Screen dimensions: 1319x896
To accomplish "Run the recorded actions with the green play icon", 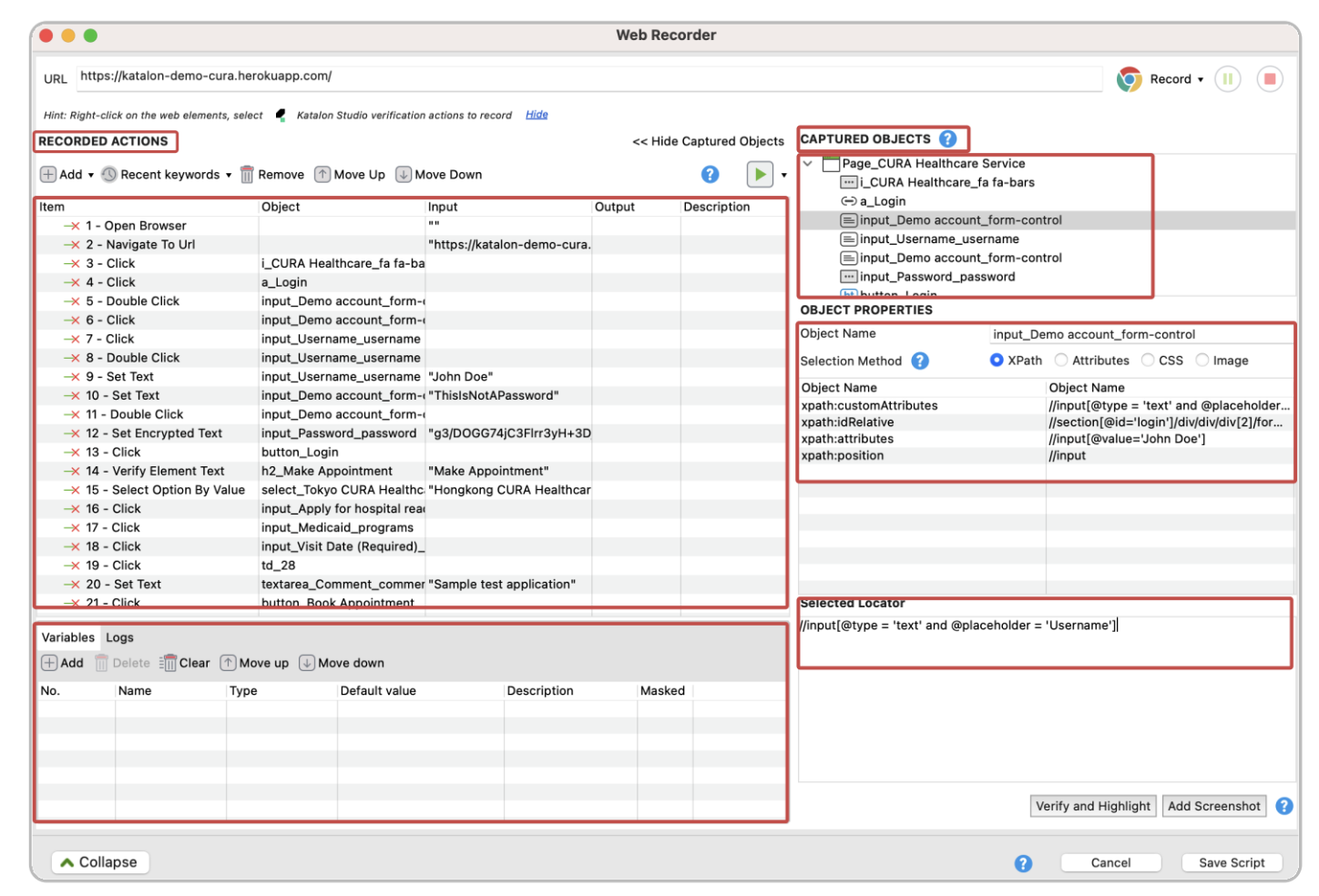I will click(x=761, y=174).
